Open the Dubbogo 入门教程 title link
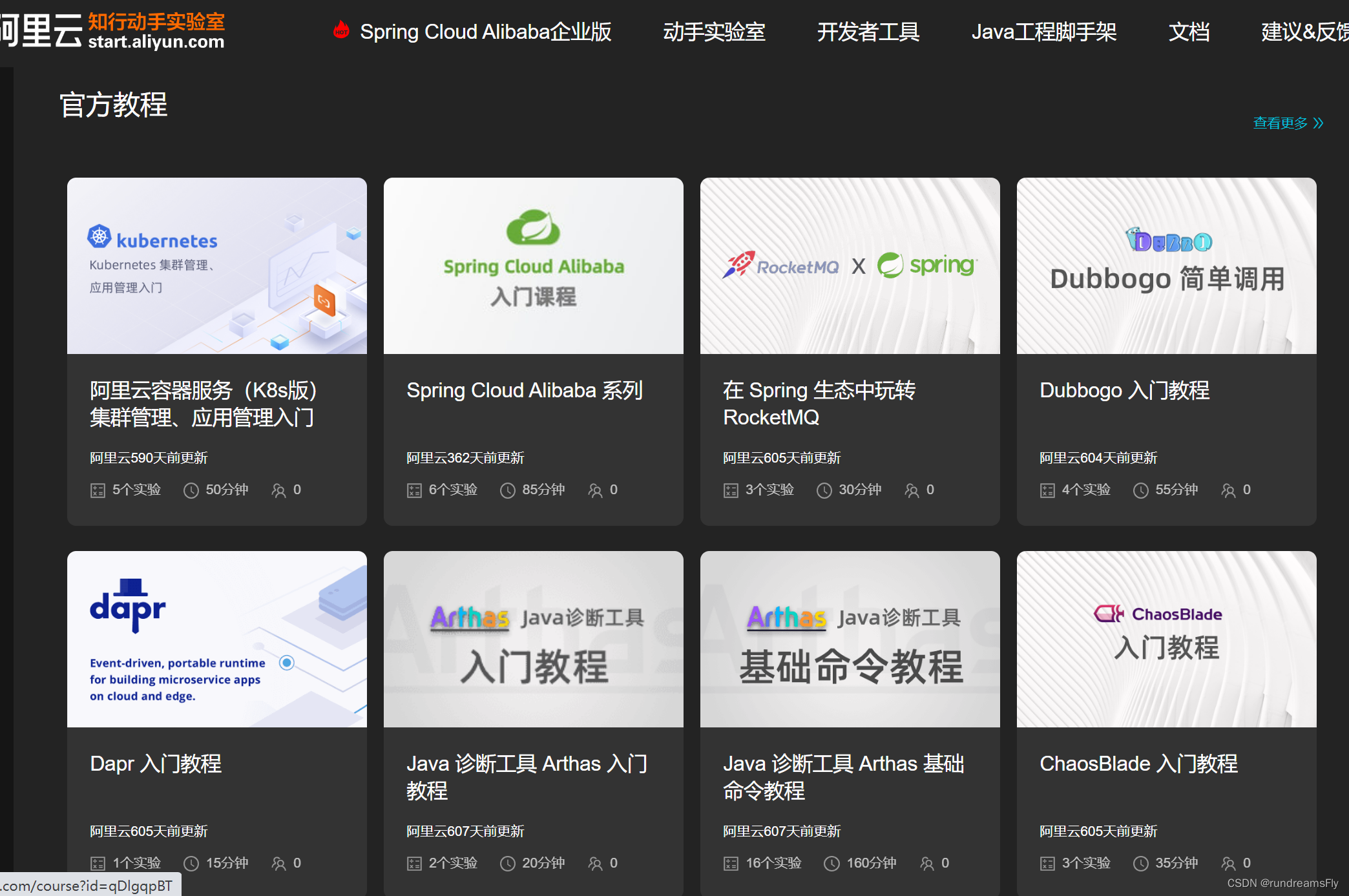The image size is (1349, 896). (x=1125, y=391)
